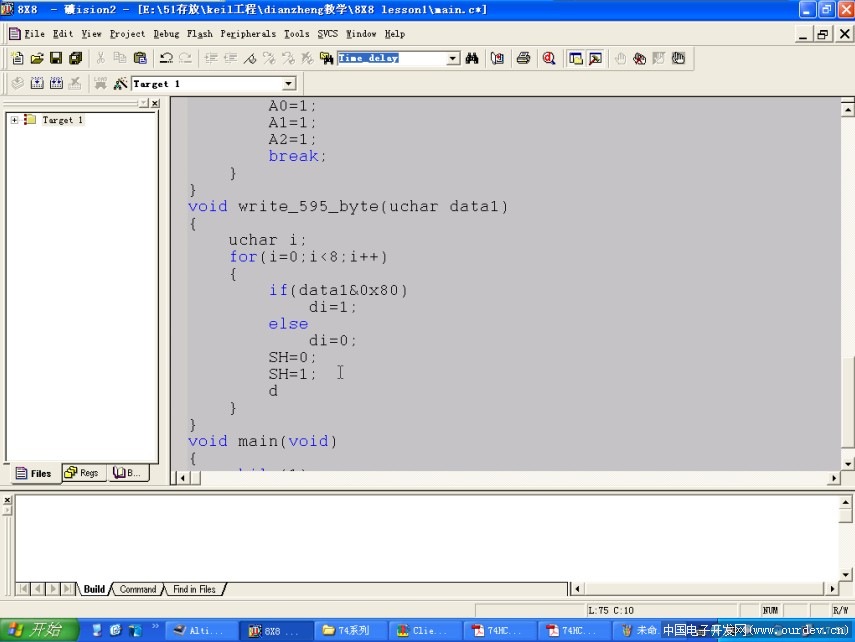This screenshot has height=642, width=855.
Task: Open the View menu
Action: point(92,34)
